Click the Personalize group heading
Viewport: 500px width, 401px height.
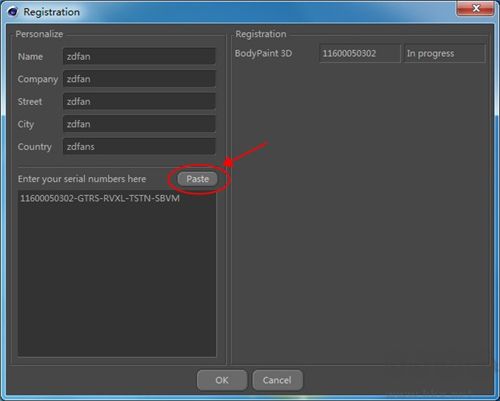tap(39, 34)
